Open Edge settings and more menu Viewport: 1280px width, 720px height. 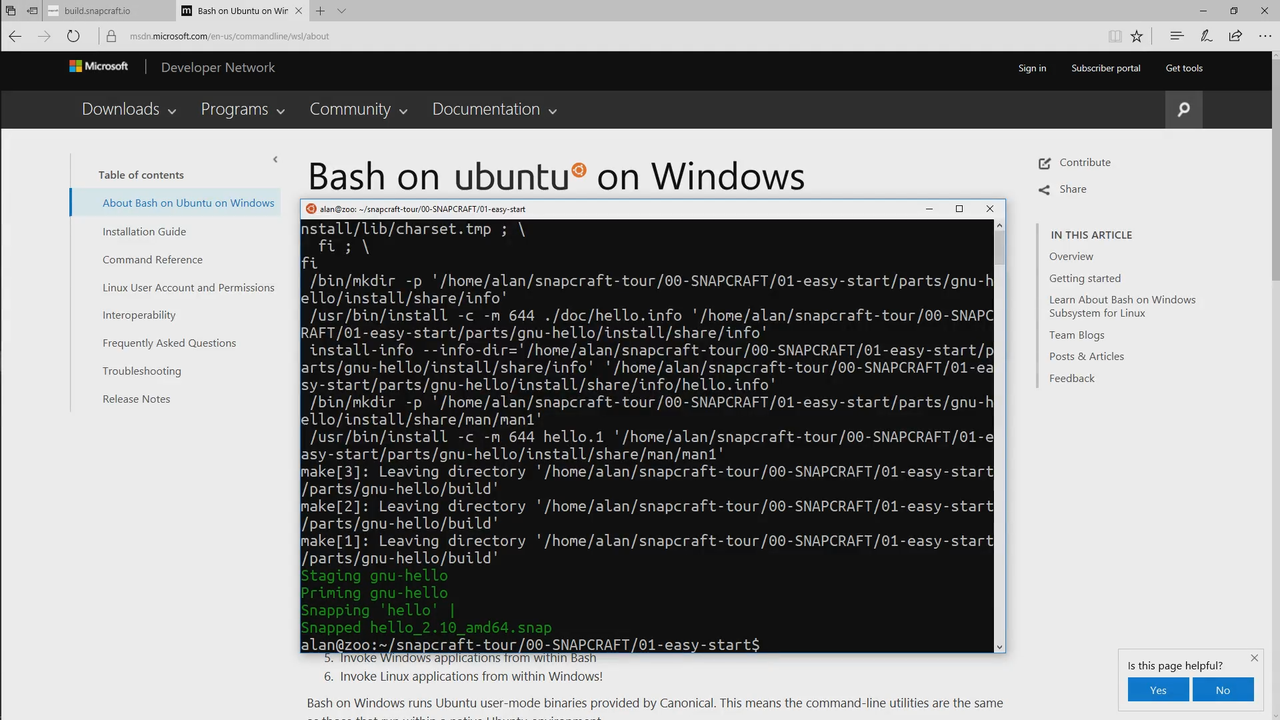[x=1264, y=36]
